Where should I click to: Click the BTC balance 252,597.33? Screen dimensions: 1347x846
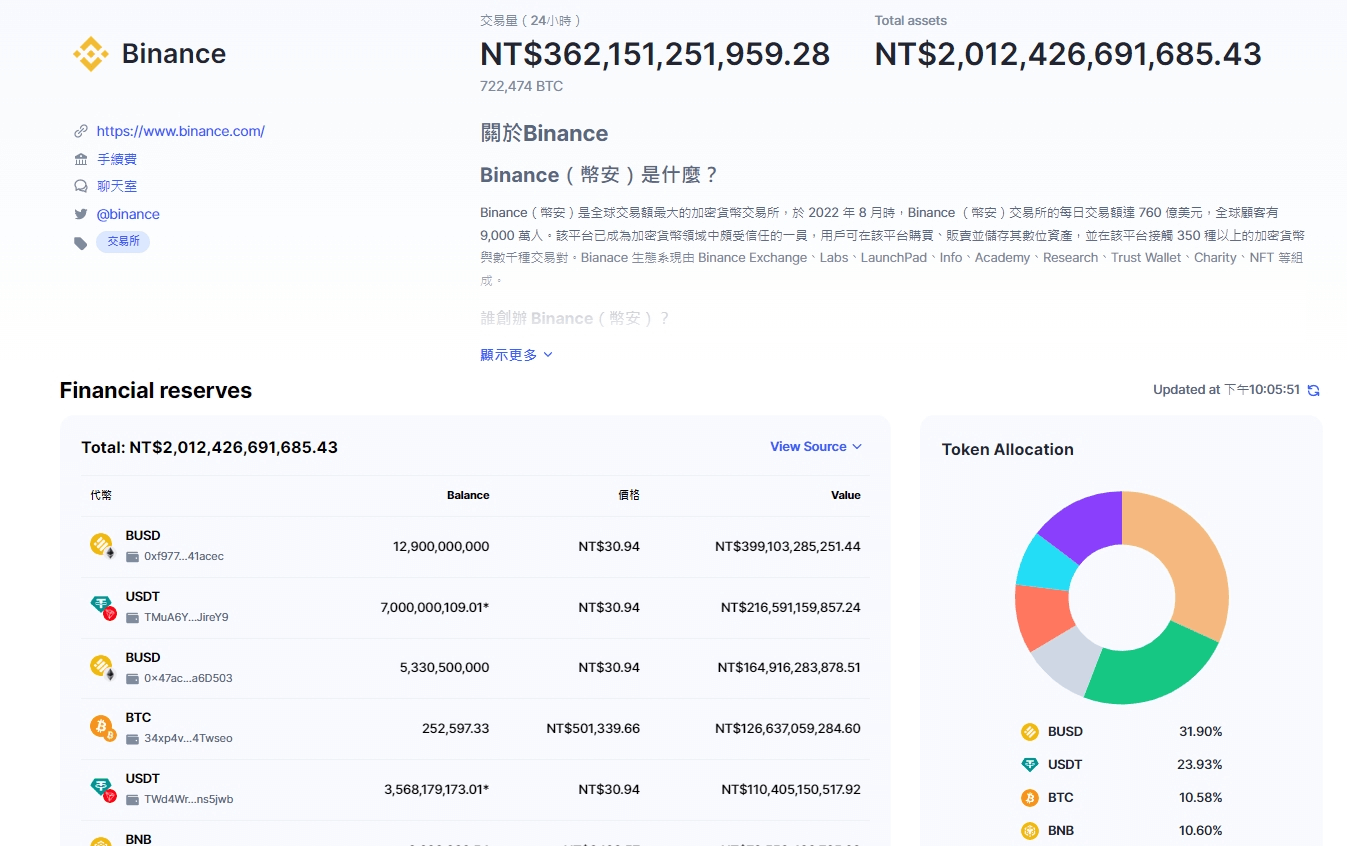tap(456, 728)
